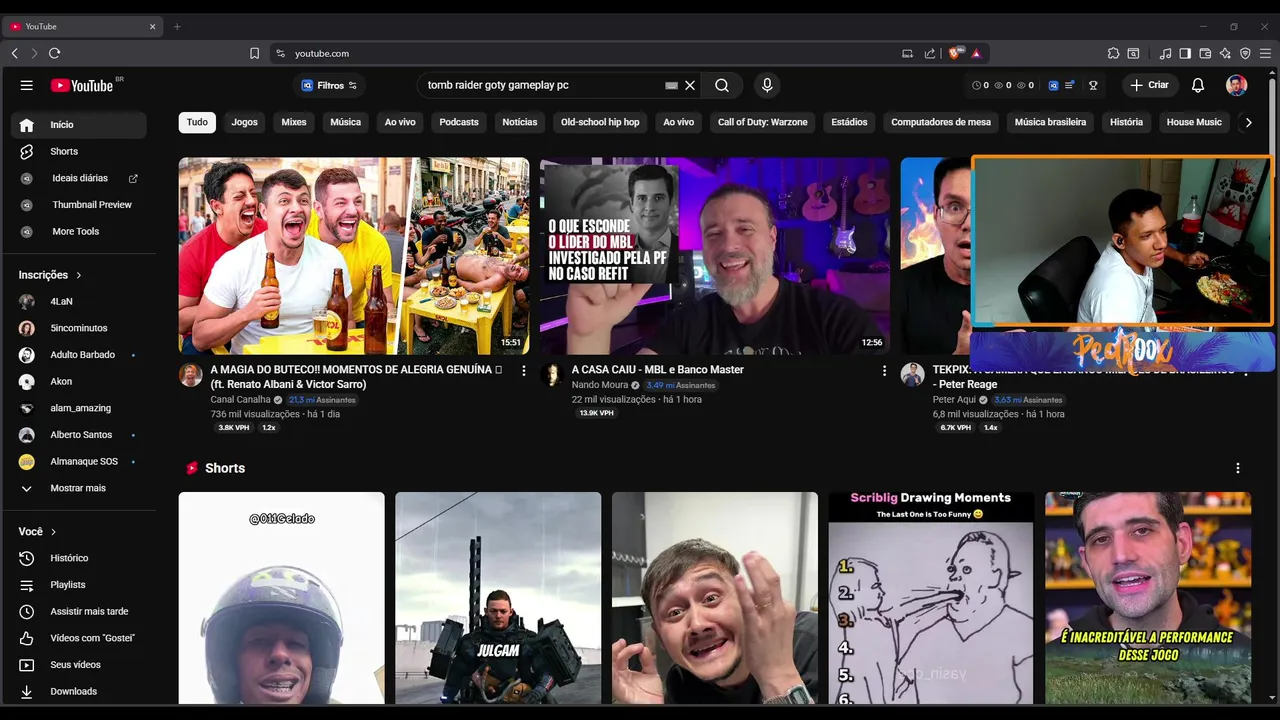This screenshot has width=1280, height=720.
Task: Select the Computadores de mesa chip
Action: point(941,122)
